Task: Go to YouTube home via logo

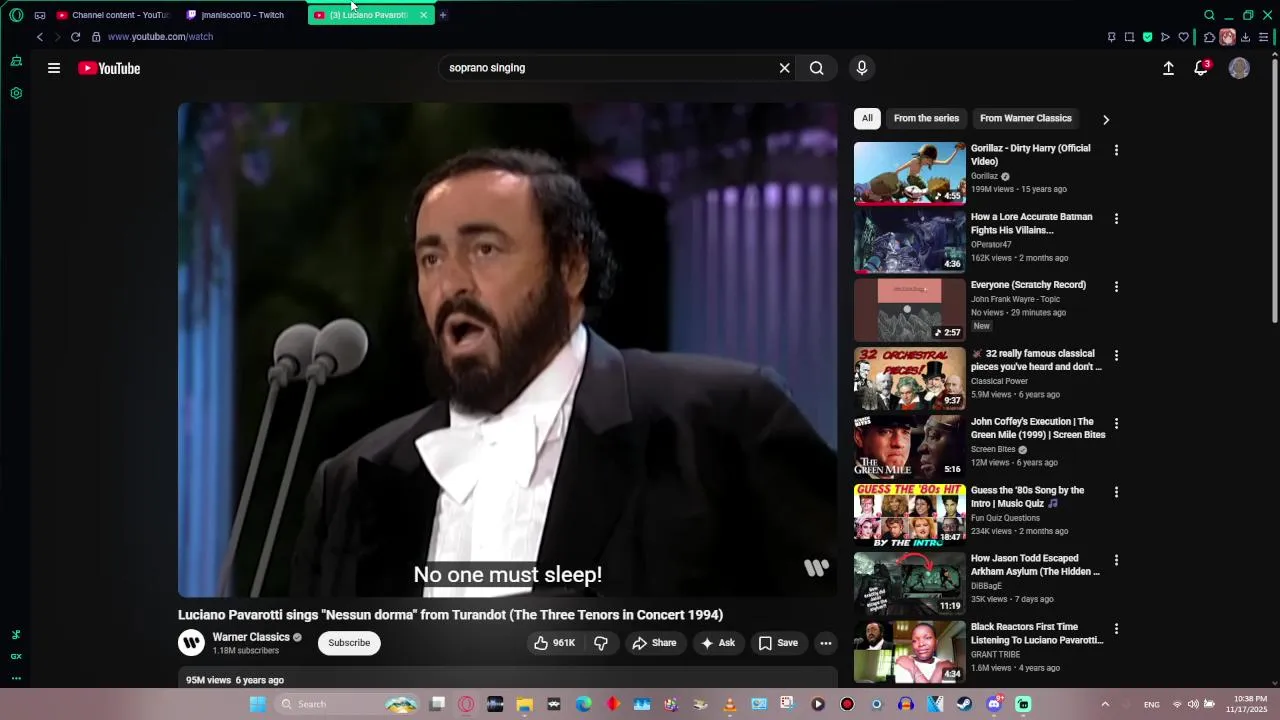Action: click(109, 68)
